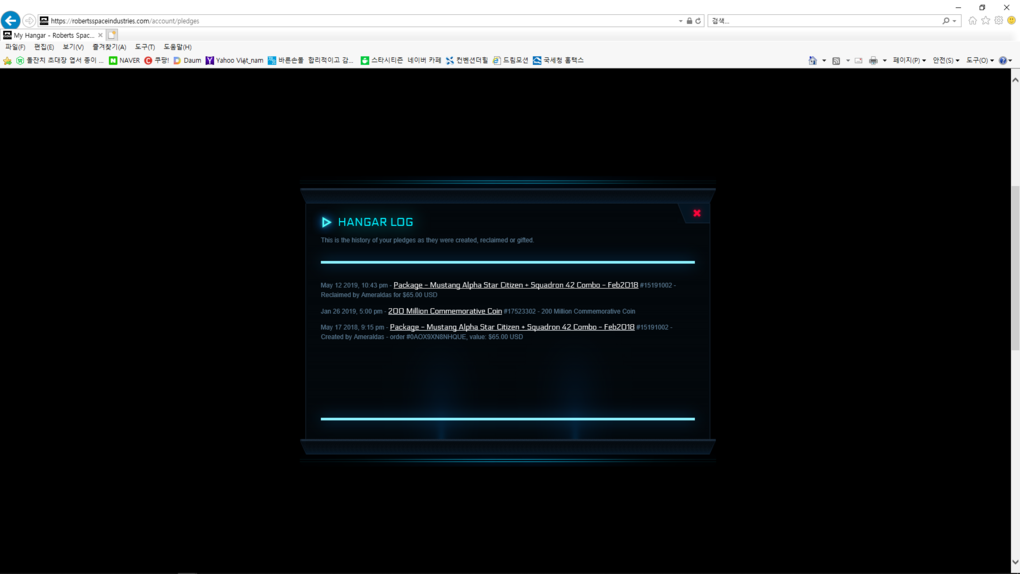Image resolution: width=1020 pixels, height=574 pixels.
Task: Click the command bar Home icon
Action: (x=812, y=61)
